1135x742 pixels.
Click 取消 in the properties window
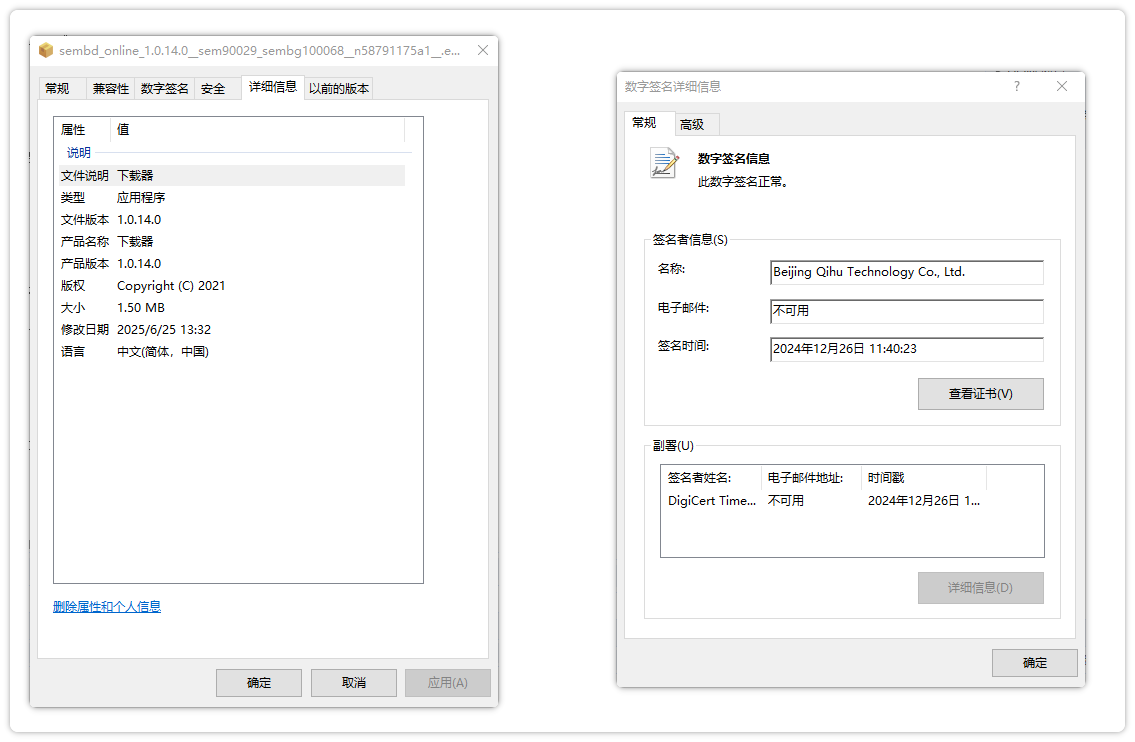click(x=354, y=683)
